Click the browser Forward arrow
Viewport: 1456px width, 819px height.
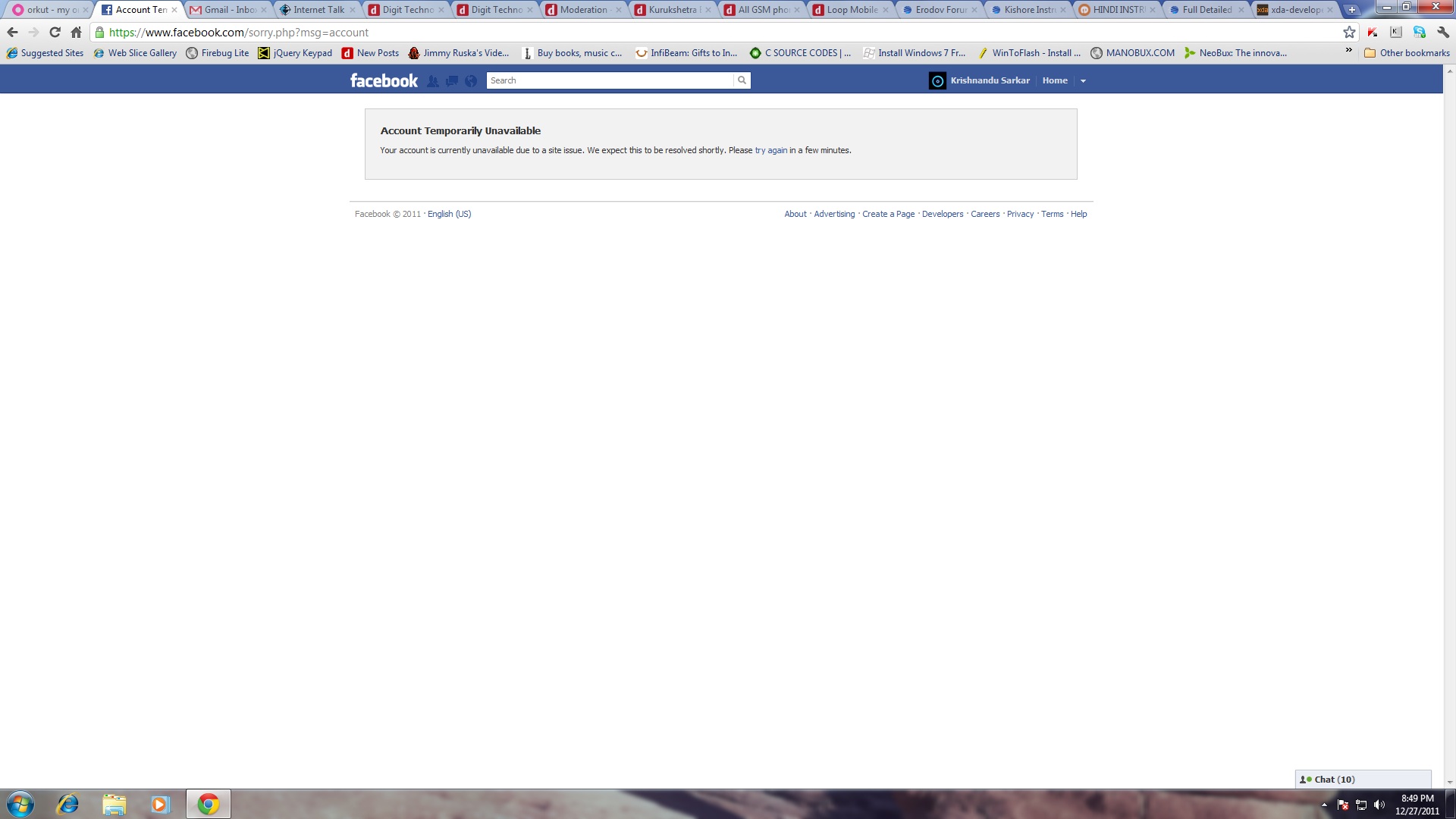tap(33, 33)
